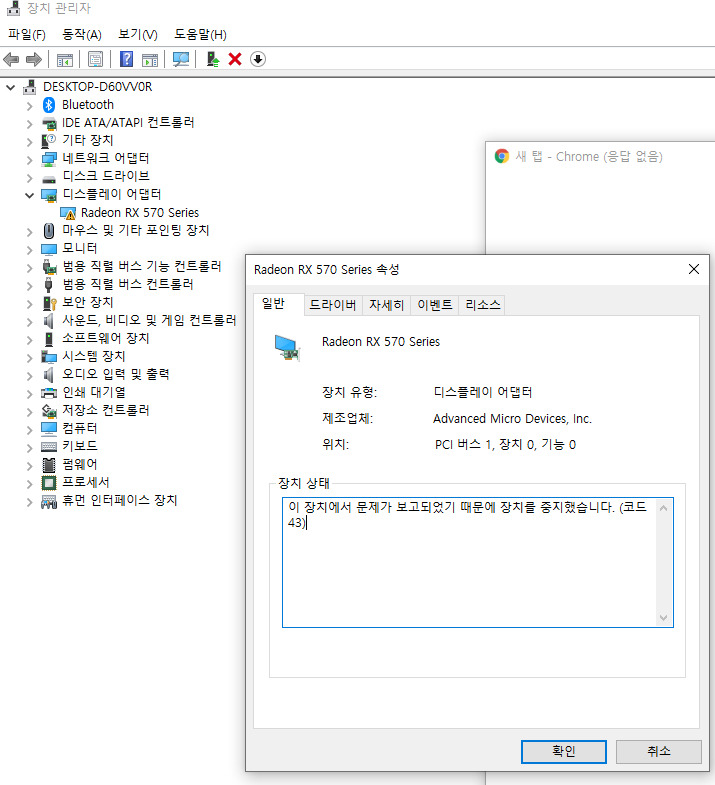Click the red X uninstall device icon

(x=235, y=59)
